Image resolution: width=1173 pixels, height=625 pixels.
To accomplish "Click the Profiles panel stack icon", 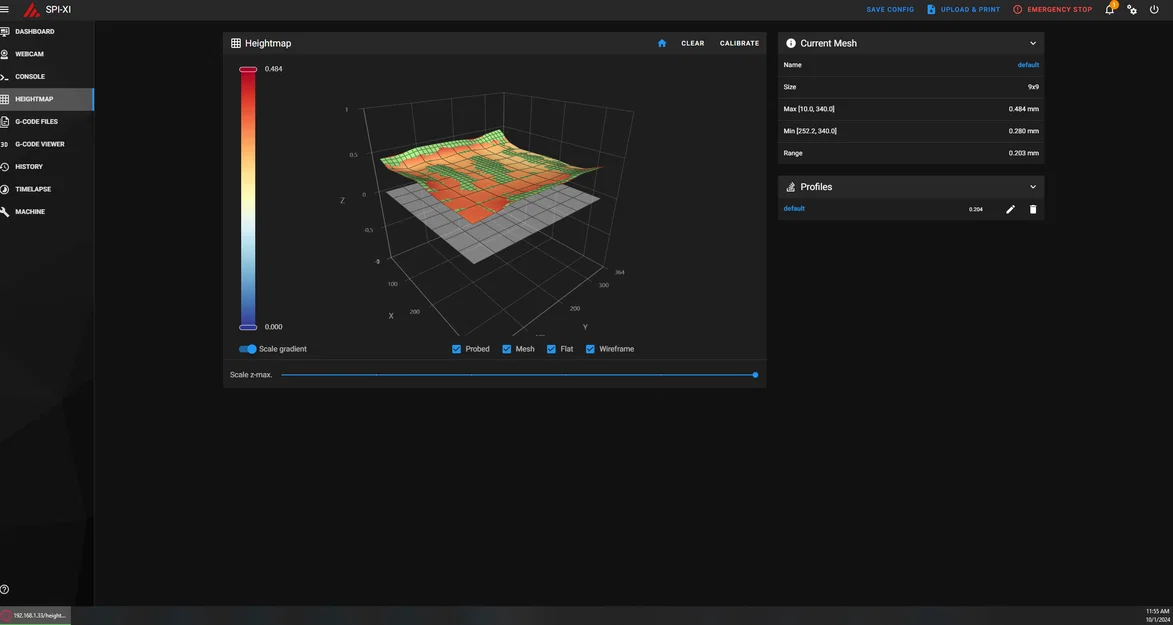I will pyautogui.click(x=791, y=187).
